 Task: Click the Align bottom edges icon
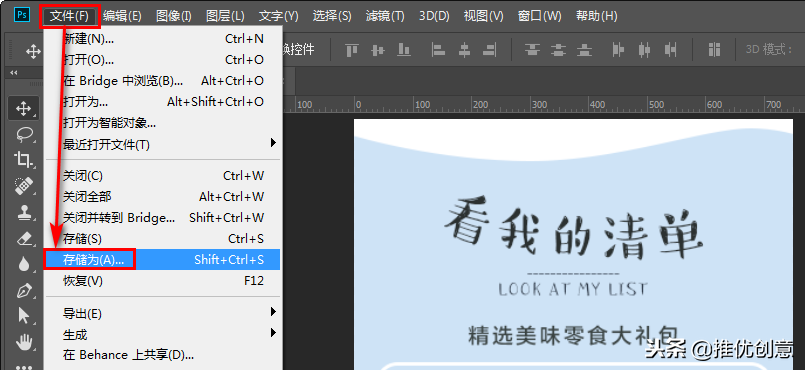(405, 50)
